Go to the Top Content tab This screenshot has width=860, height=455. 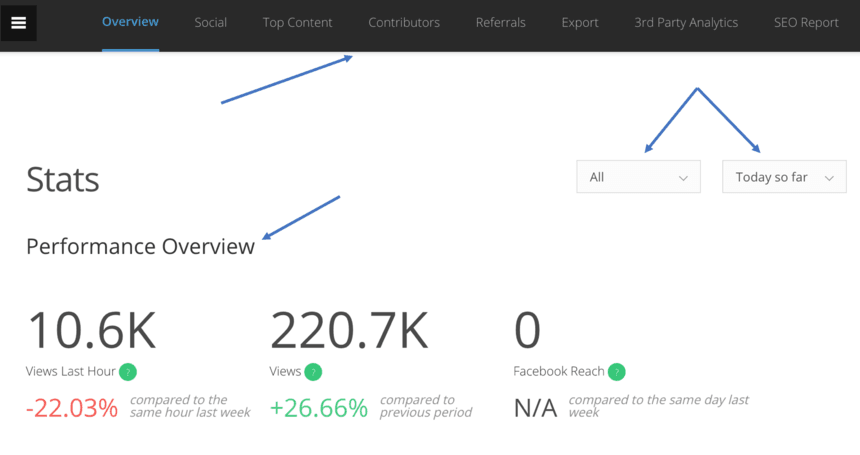(x=297, y=22)
